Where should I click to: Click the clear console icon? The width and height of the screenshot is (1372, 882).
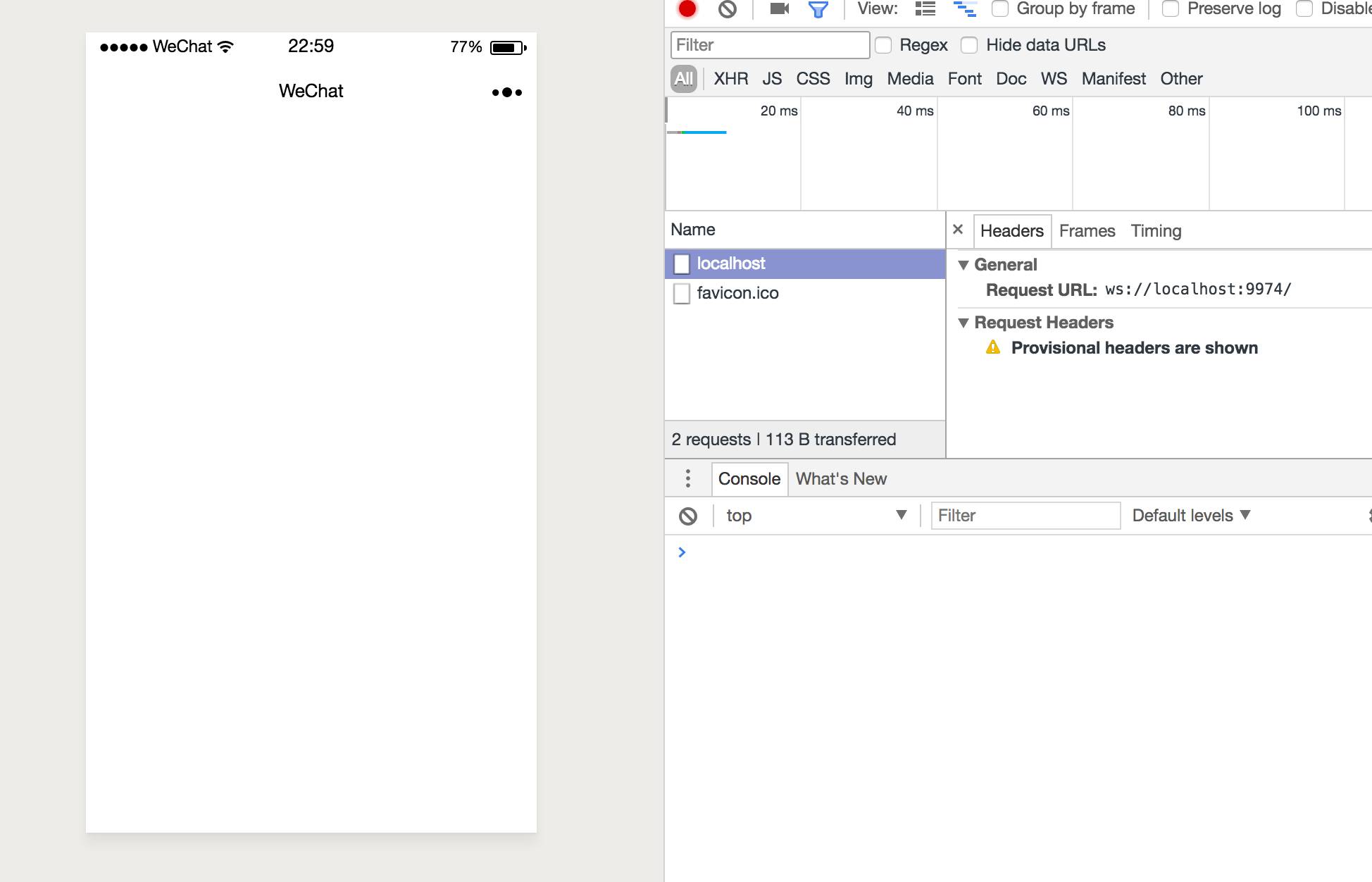688,516
